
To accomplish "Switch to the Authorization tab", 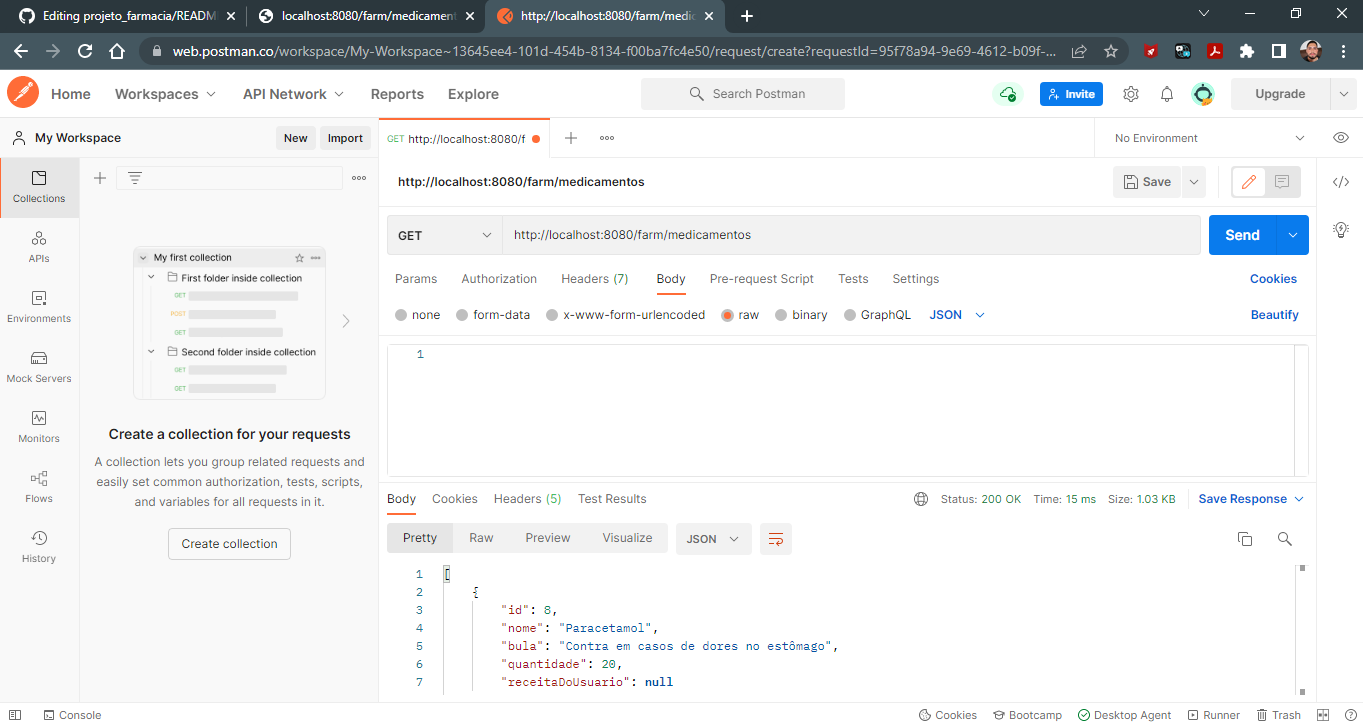I will (x=499, y=278).
